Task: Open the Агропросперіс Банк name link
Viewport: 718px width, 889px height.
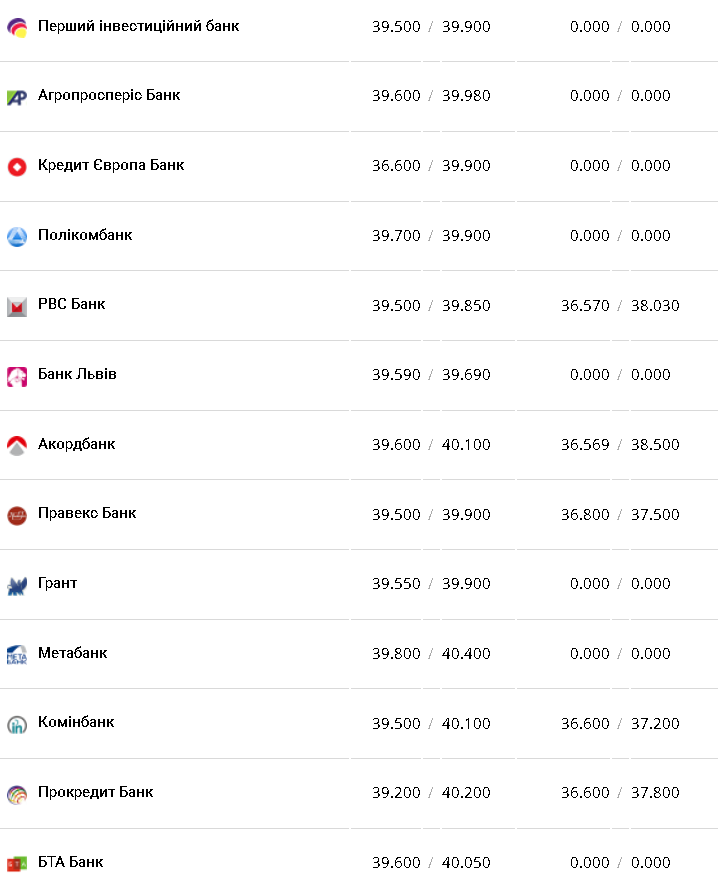Action: point(109,96)
